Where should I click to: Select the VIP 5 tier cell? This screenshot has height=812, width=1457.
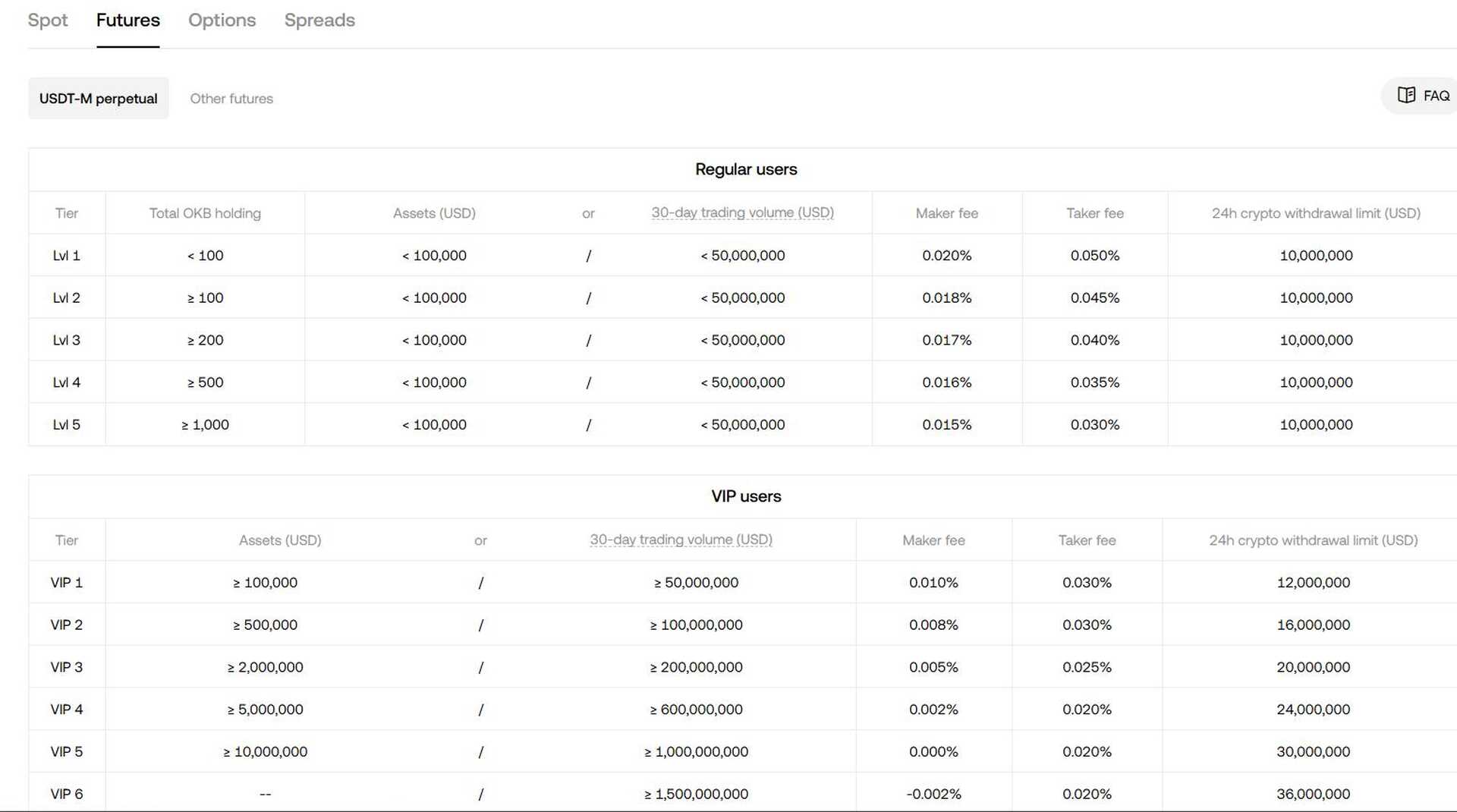[67, 752]
